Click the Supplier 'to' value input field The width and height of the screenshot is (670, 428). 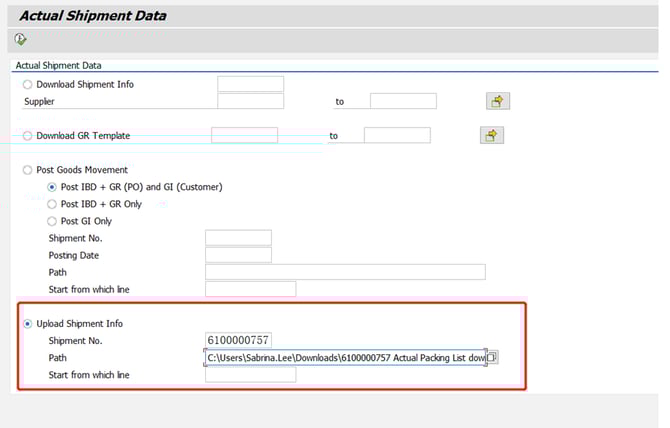click(x=403, y=101)
